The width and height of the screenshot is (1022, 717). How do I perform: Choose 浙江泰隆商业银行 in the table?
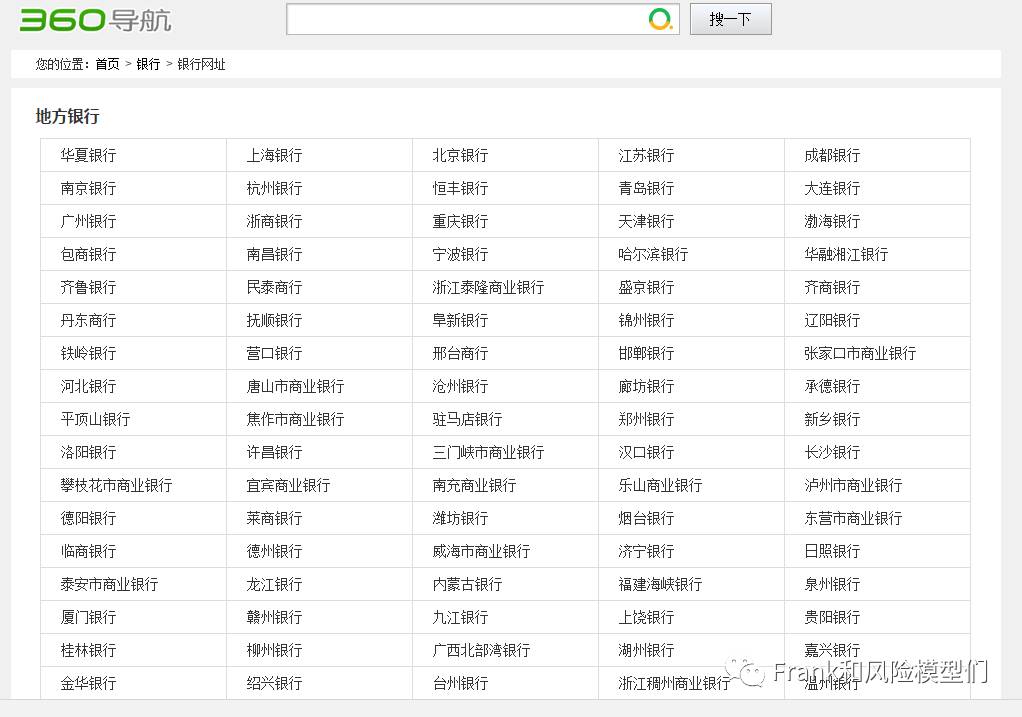click(488, 287)
